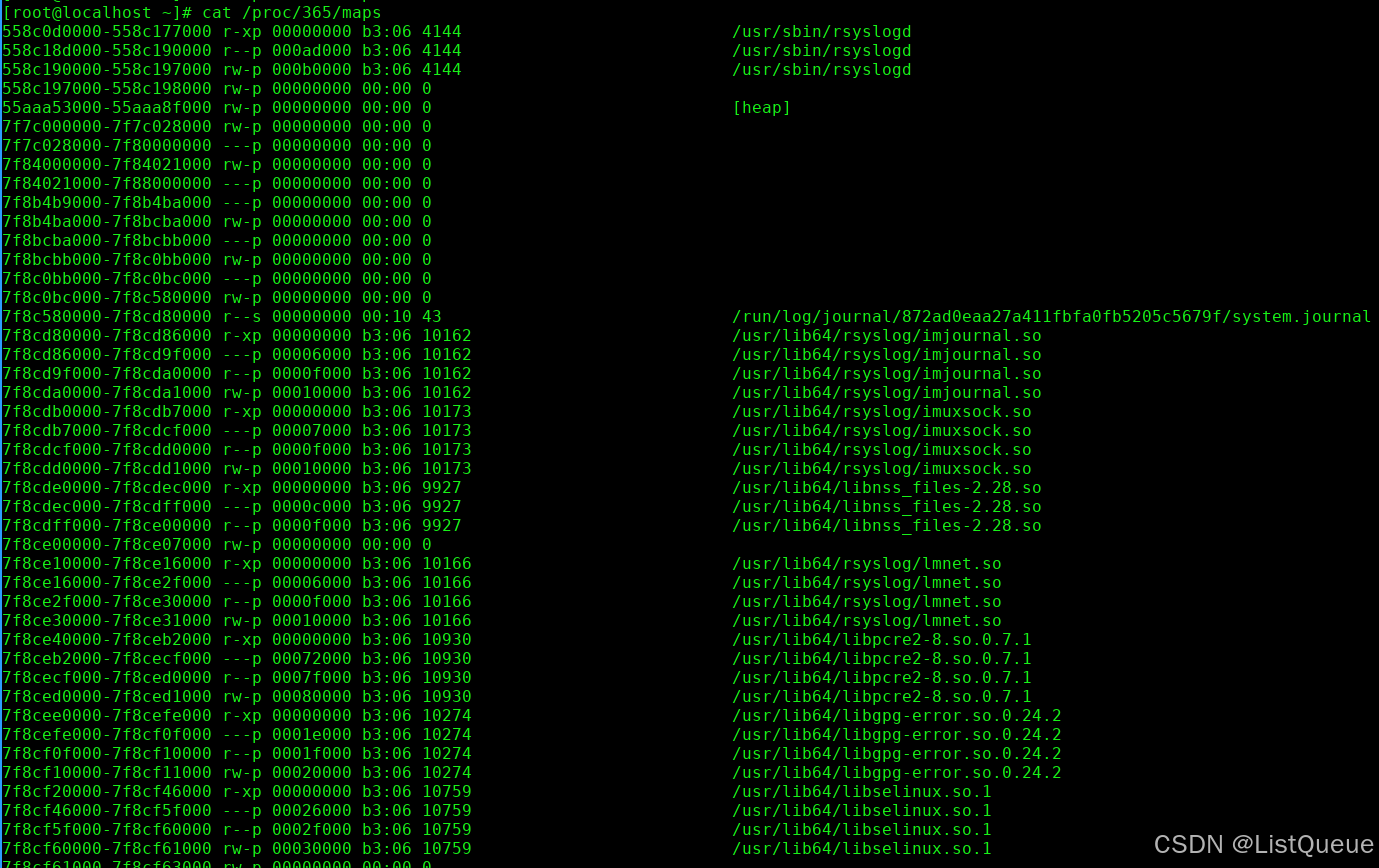
Task: Click the r-xp lmnet.so path entry
Action: pos(867,564)
